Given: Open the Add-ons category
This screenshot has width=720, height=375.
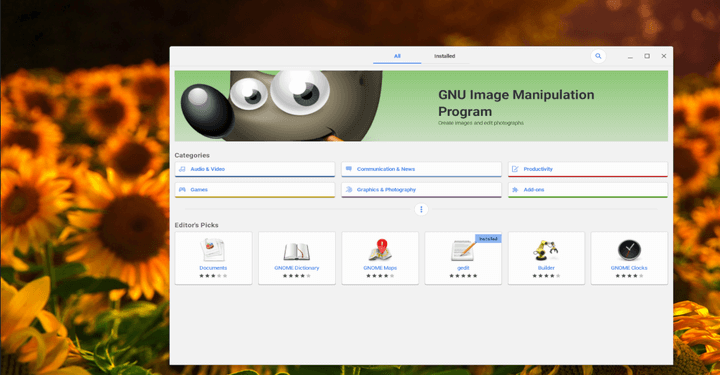Looking at the screenshot, I should 588,190.
